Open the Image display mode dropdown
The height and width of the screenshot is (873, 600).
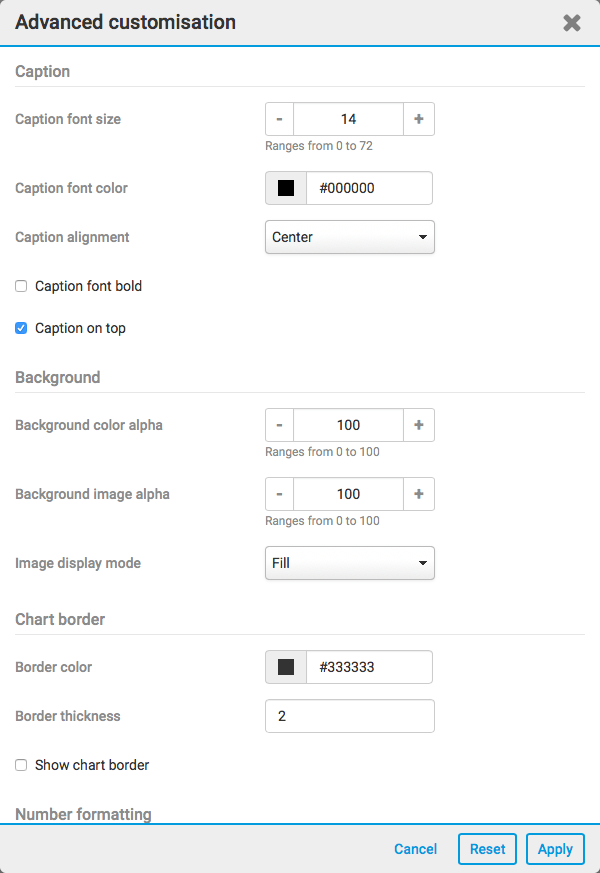pos(349,563)
